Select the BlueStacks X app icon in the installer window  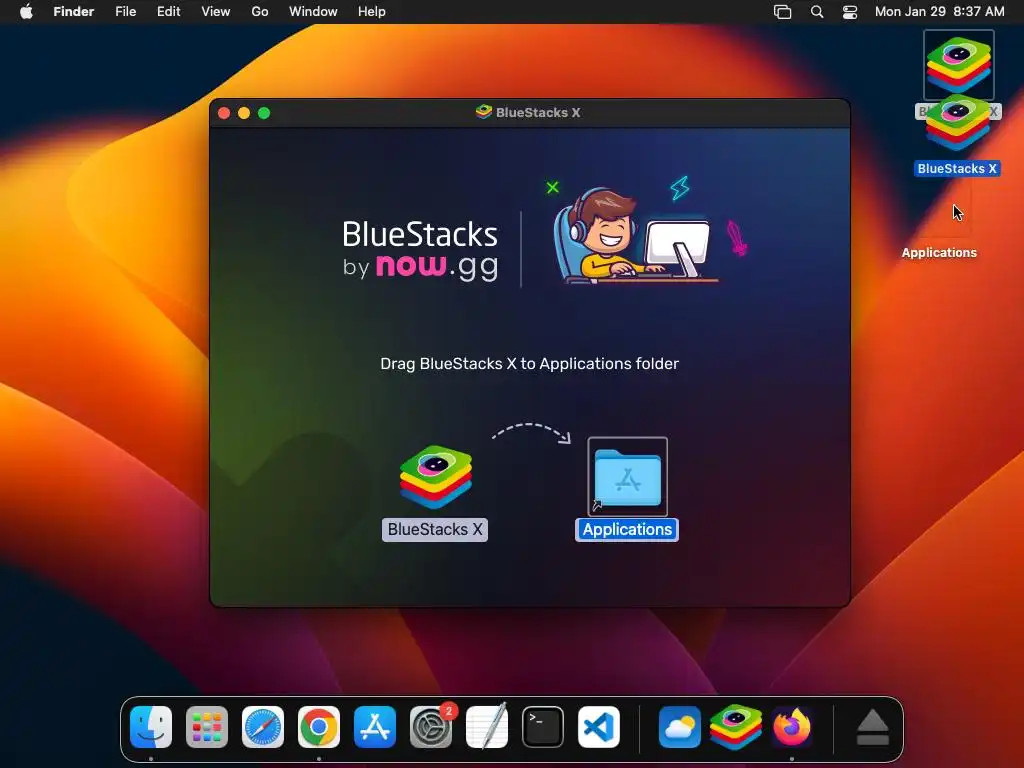tap(436, 477)
